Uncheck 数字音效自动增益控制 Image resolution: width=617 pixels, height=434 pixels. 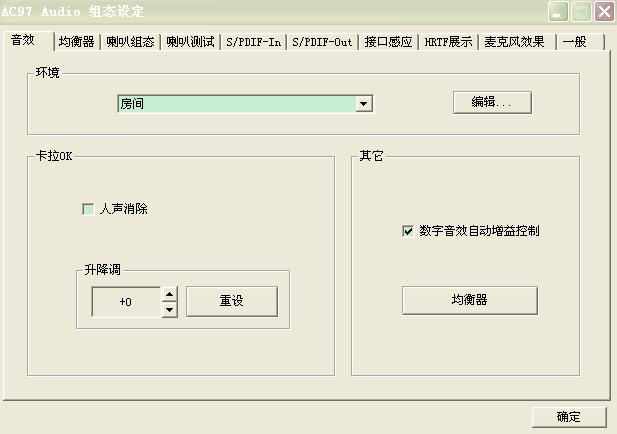point(408,231)
